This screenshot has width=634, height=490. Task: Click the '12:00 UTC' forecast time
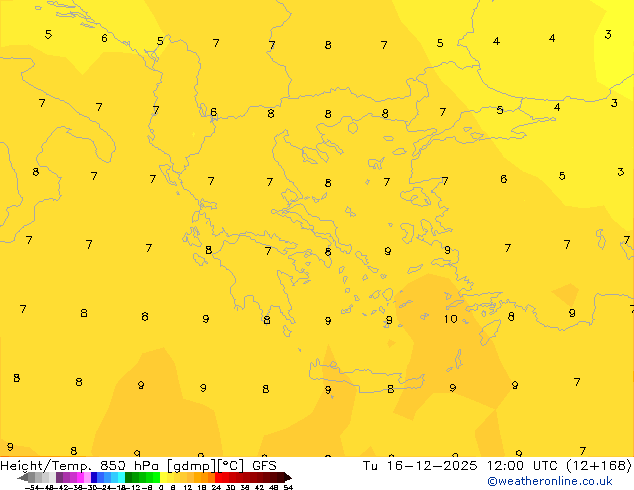pyautogui.click(x=521, y=466)
